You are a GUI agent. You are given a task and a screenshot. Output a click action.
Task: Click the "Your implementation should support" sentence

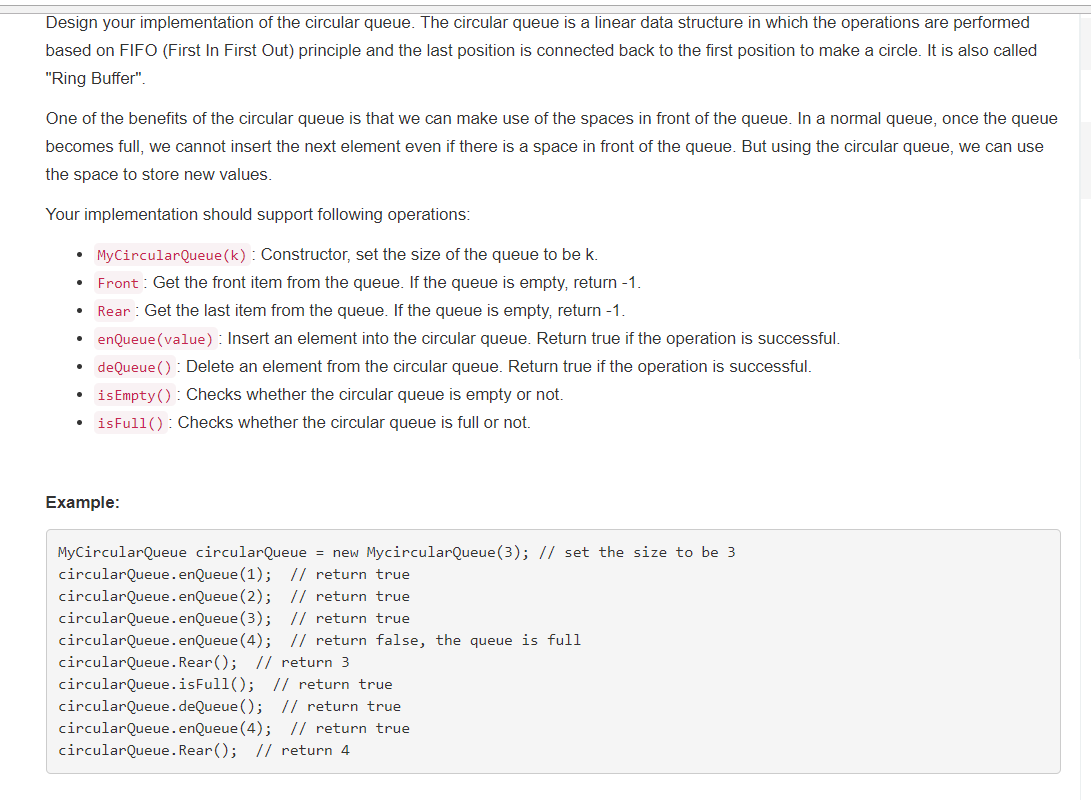(258, 214)
